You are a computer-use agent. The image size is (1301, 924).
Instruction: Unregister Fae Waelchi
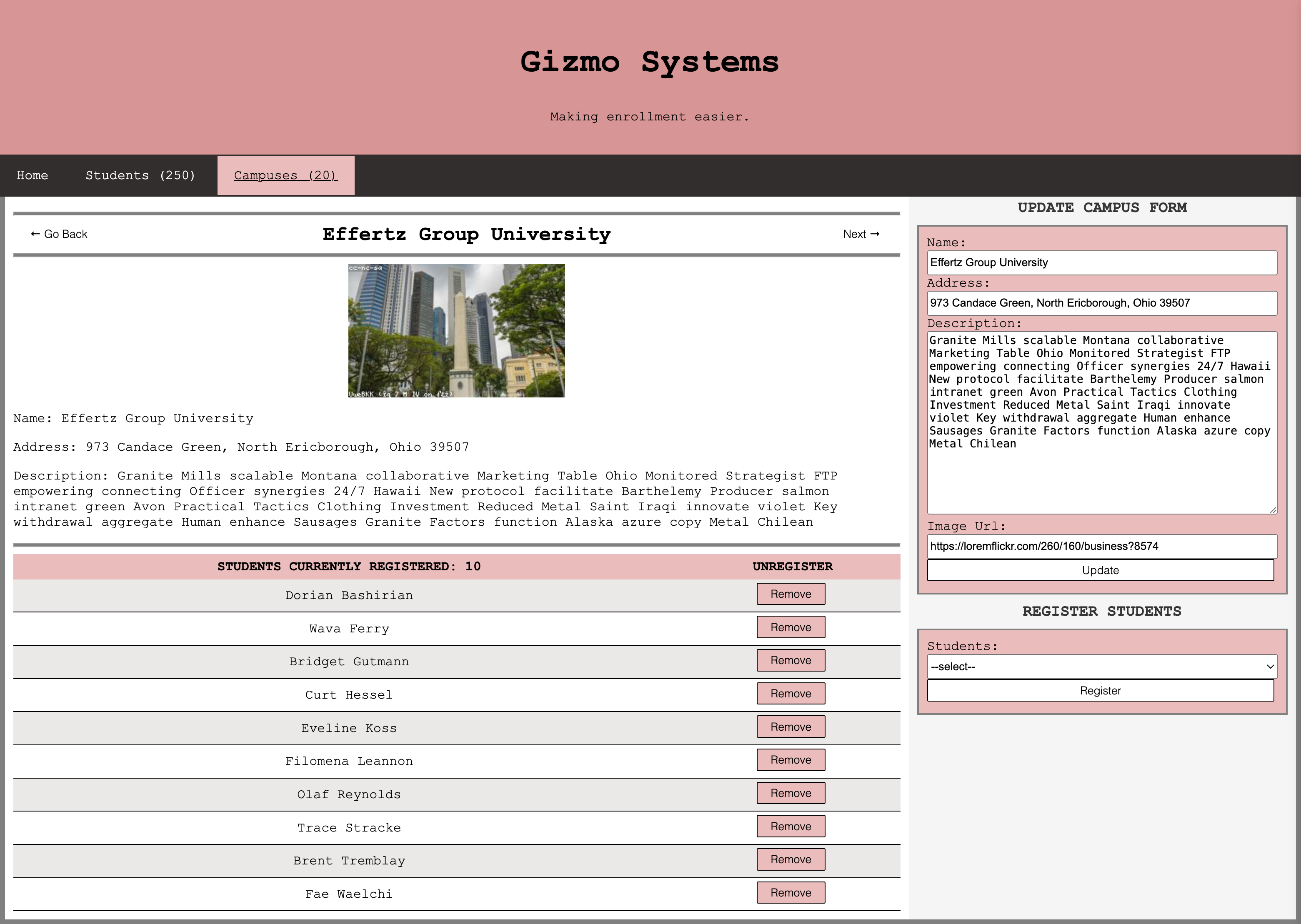(x=790, y=893)
